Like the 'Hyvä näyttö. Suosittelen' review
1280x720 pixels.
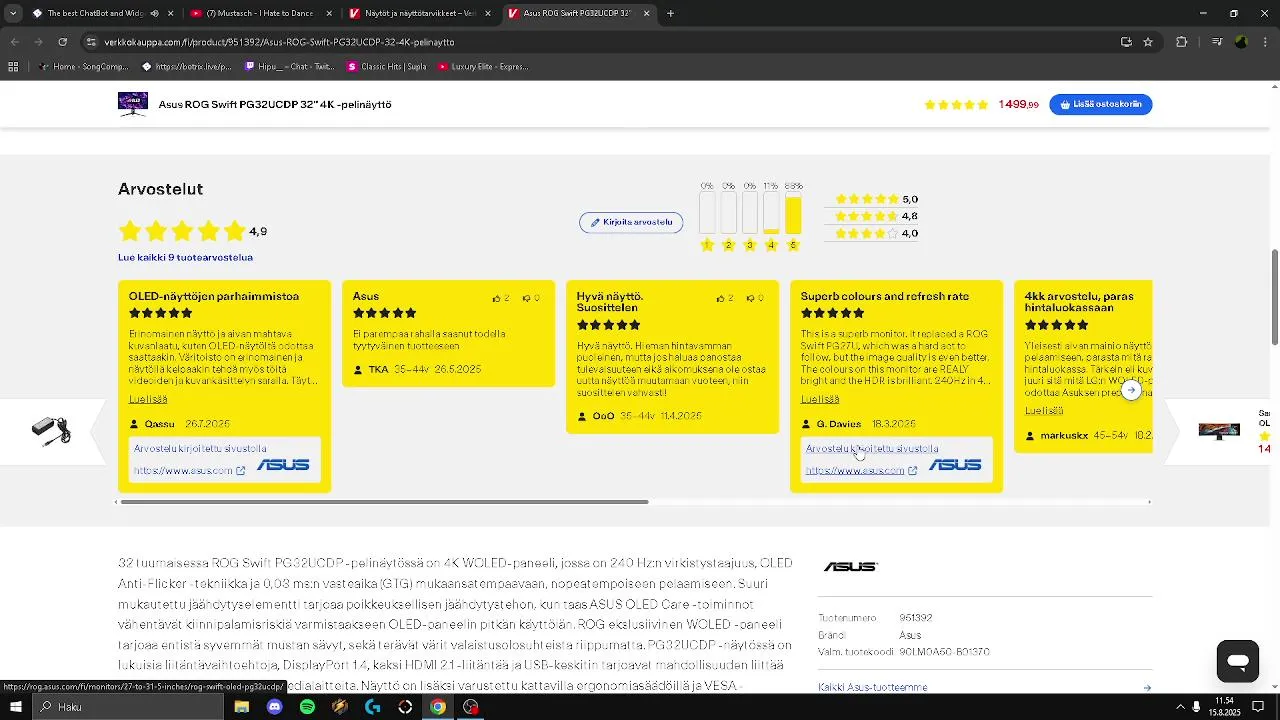point(720,298)
